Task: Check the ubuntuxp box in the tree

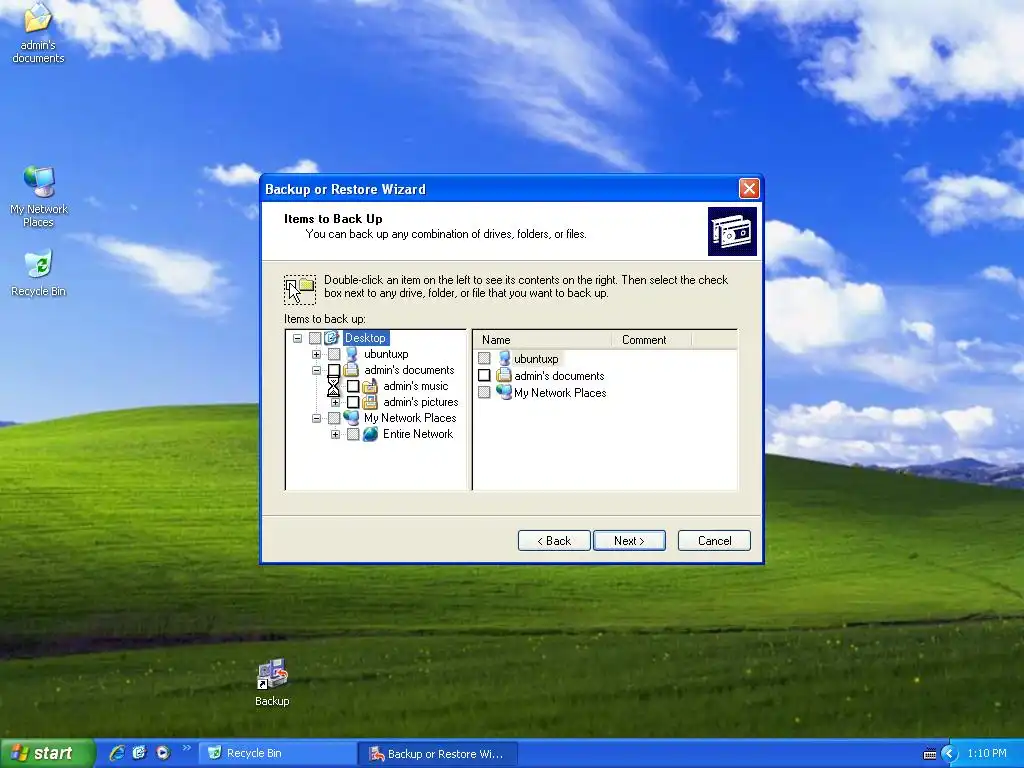Action: [334, 354]
